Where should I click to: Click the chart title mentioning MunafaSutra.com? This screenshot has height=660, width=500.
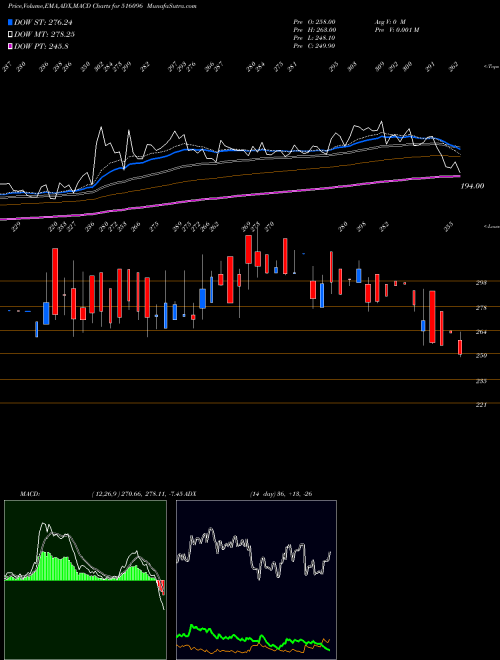(102, 6)
